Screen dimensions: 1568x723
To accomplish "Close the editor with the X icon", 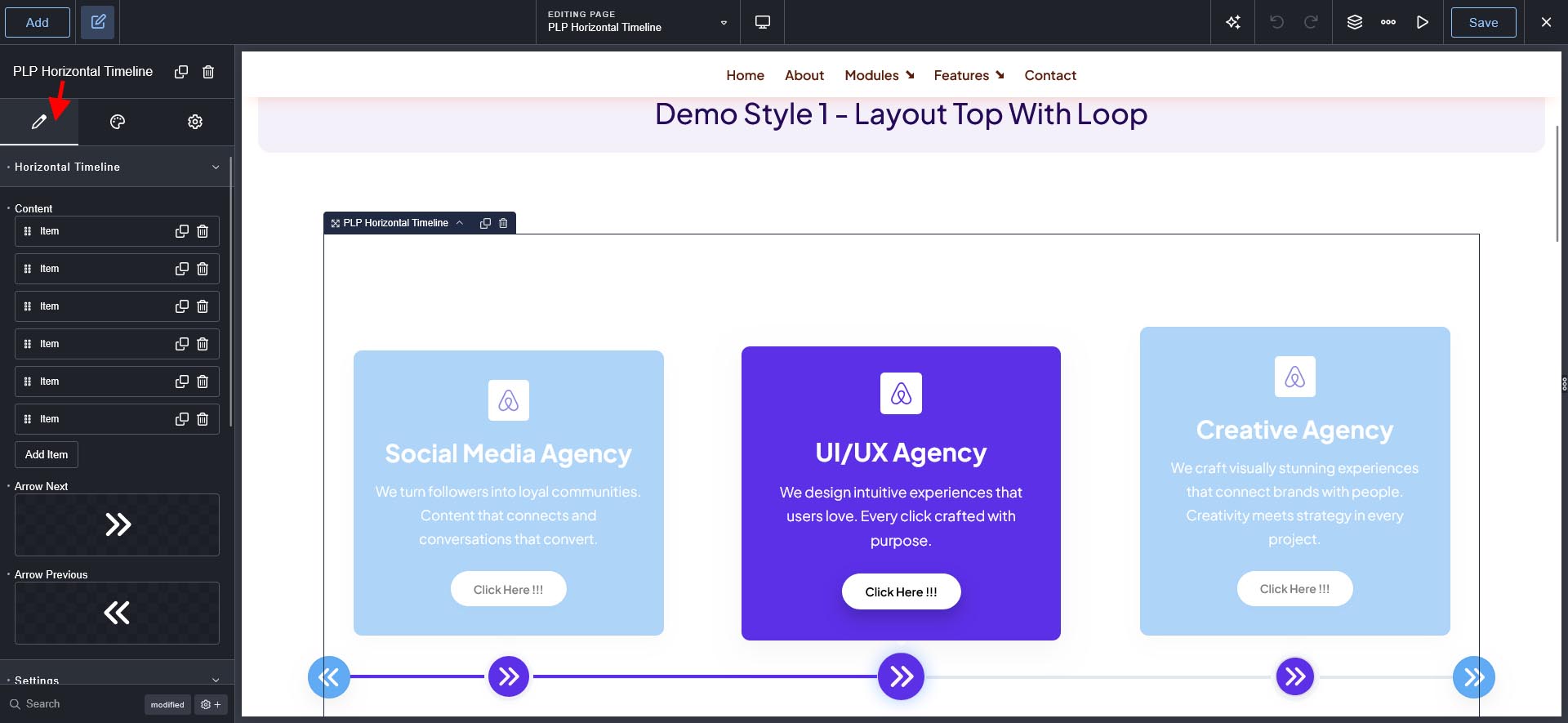I will pyautogui.click(x=1546, y=22).
